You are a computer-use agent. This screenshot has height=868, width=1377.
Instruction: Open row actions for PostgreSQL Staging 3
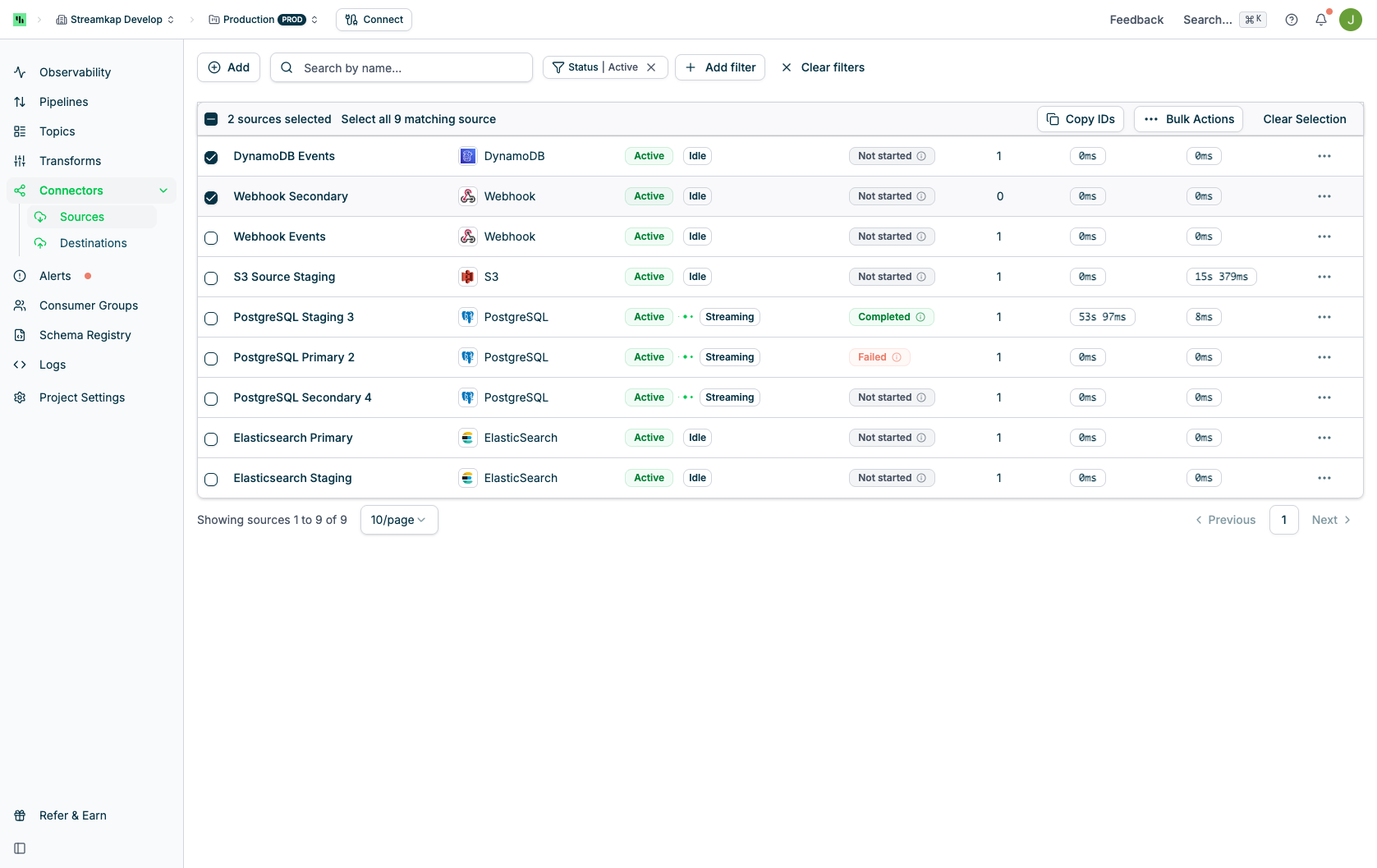click(1324, 317)
